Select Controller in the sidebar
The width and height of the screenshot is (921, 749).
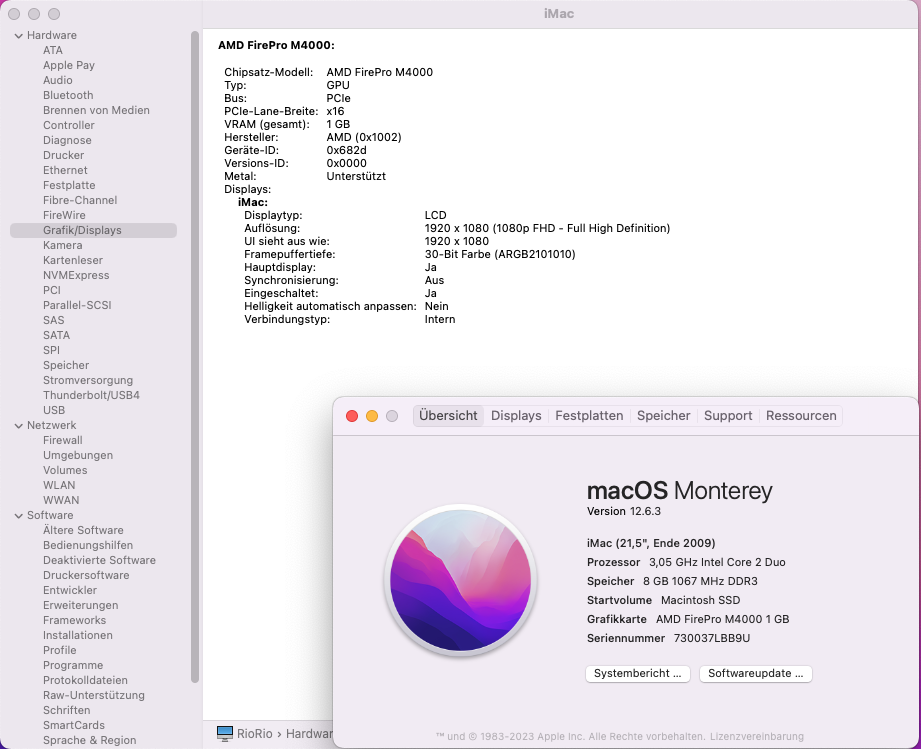point(69,125)
